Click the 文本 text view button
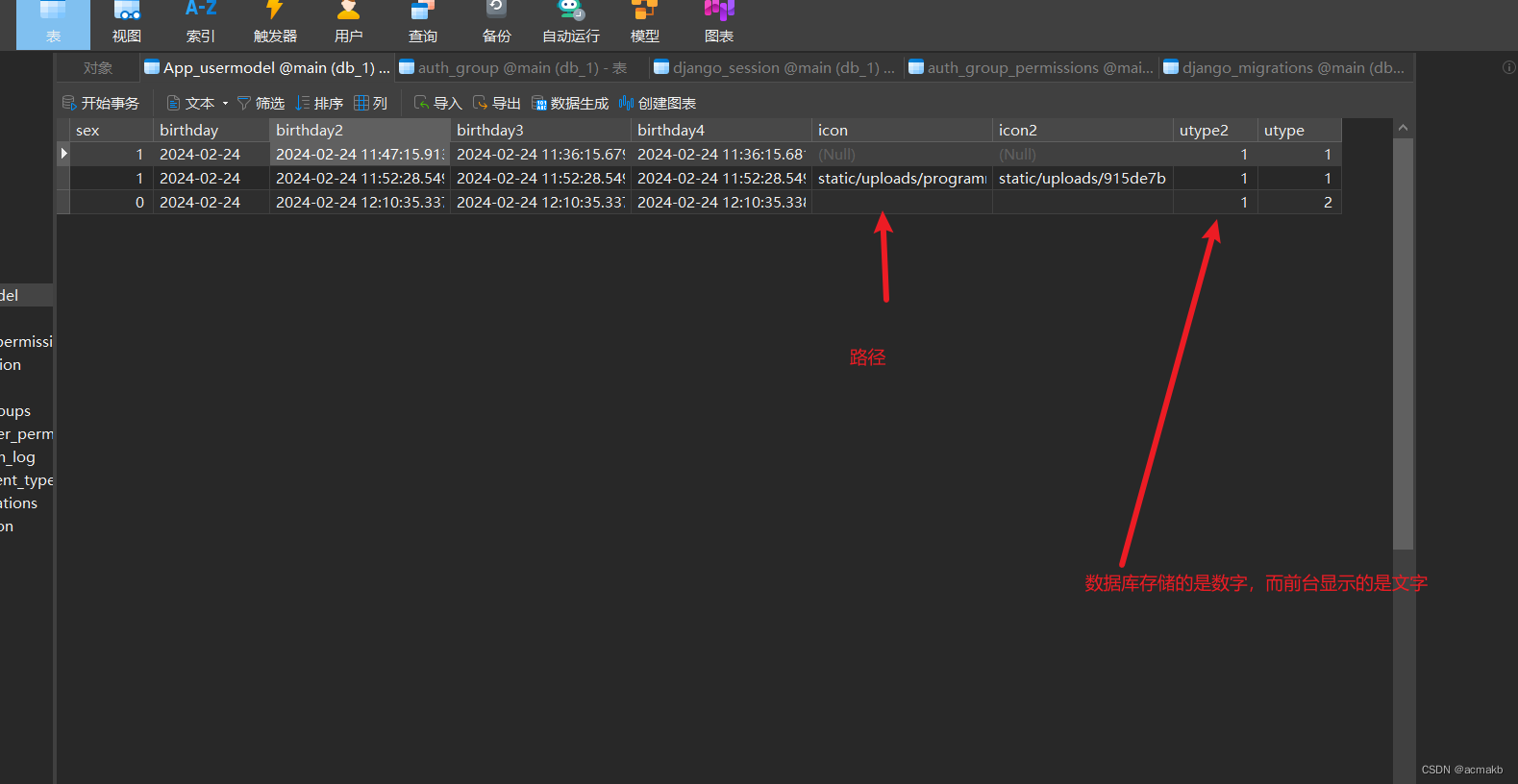This screenshot has width=1518, height=784. [190, 103]
